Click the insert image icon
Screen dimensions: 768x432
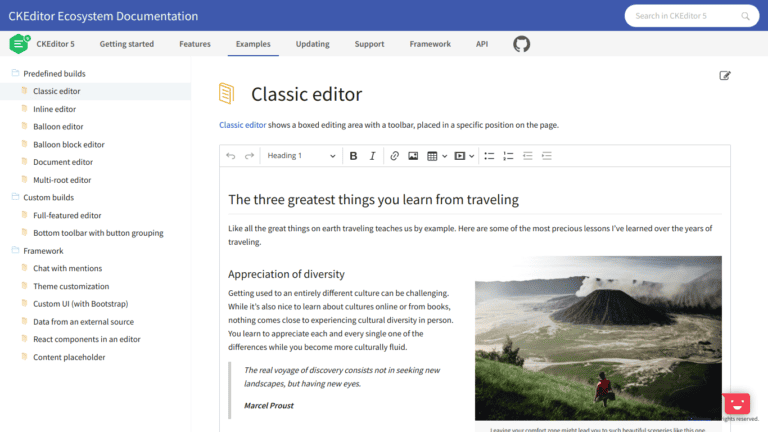tap(413, 156)
